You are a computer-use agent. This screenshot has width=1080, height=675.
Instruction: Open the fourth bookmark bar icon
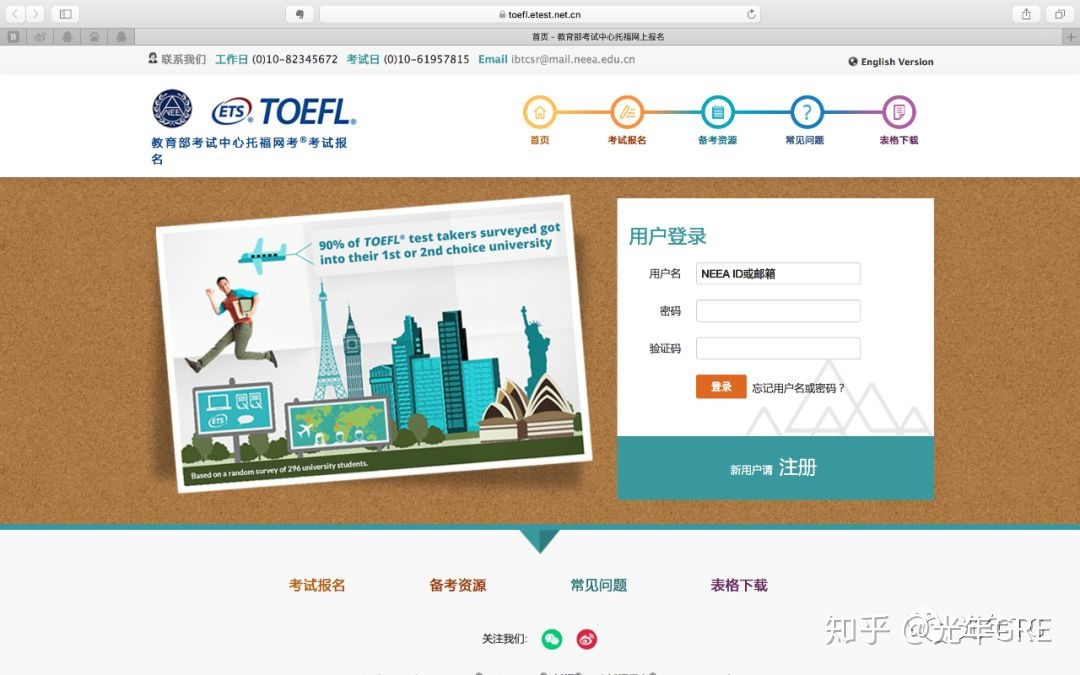point(94,37)
